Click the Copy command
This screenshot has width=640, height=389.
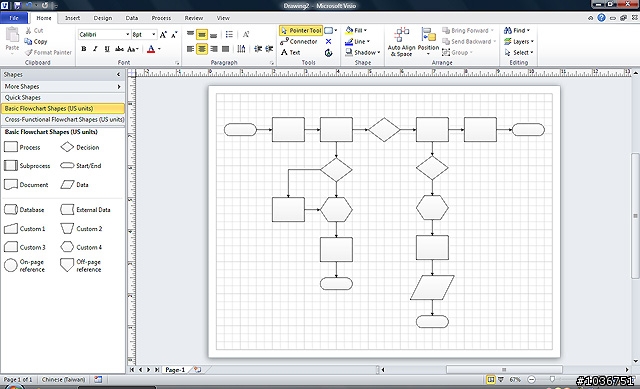tap(36, 42)
